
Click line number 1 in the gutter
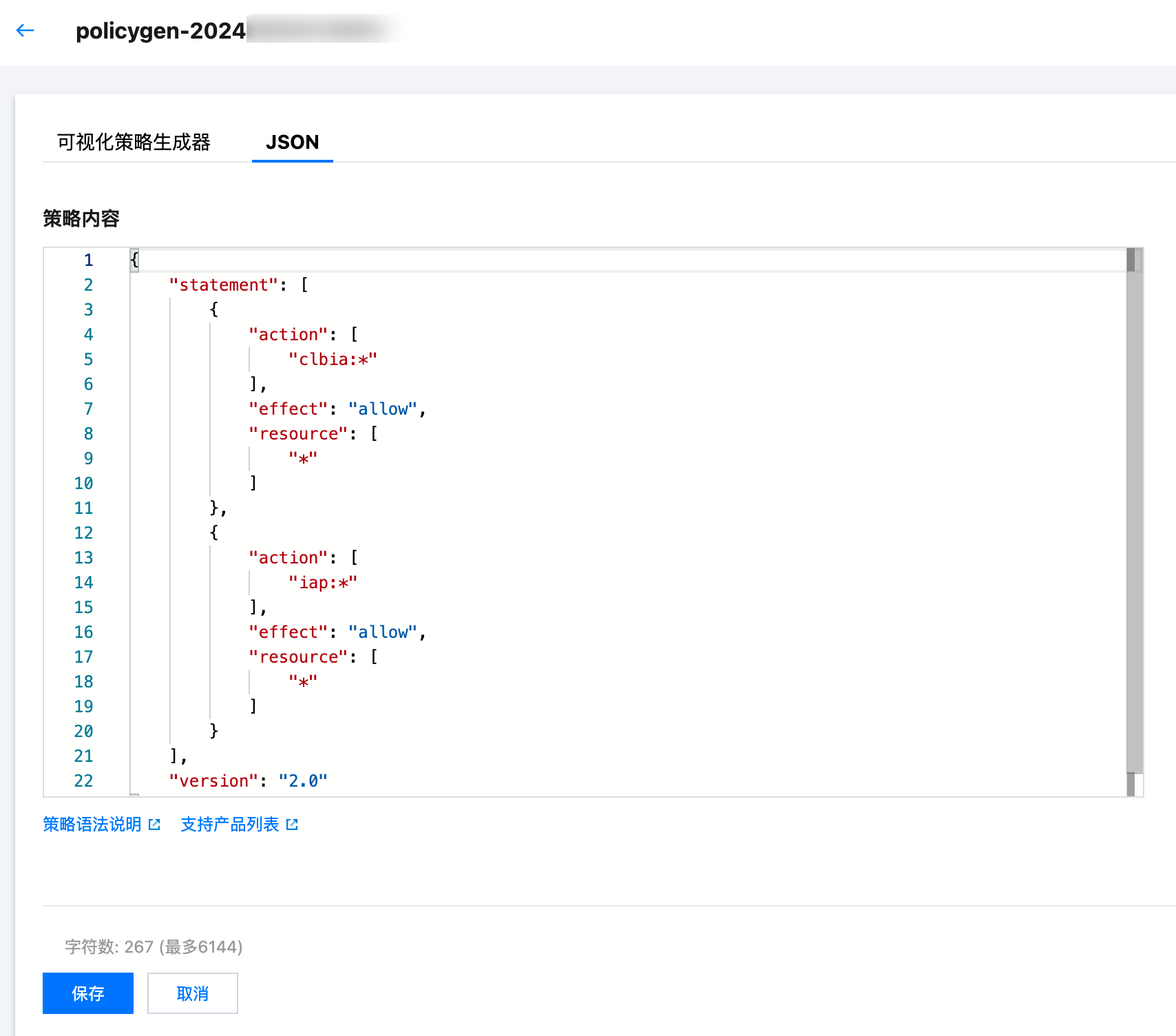(x=88, y=260)
